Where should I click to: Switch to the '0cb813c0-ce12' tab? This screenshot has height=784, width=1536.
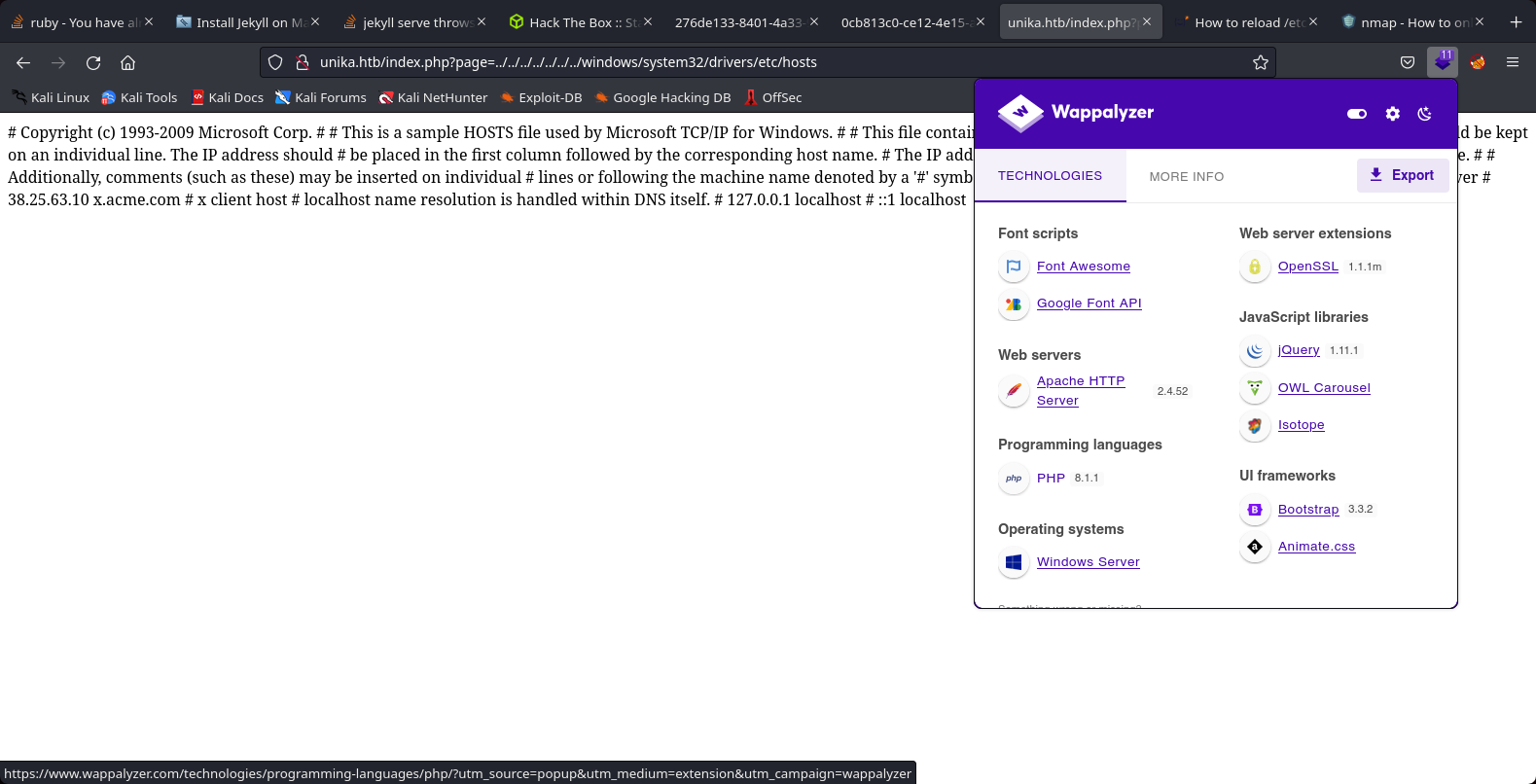coord(912,21)
